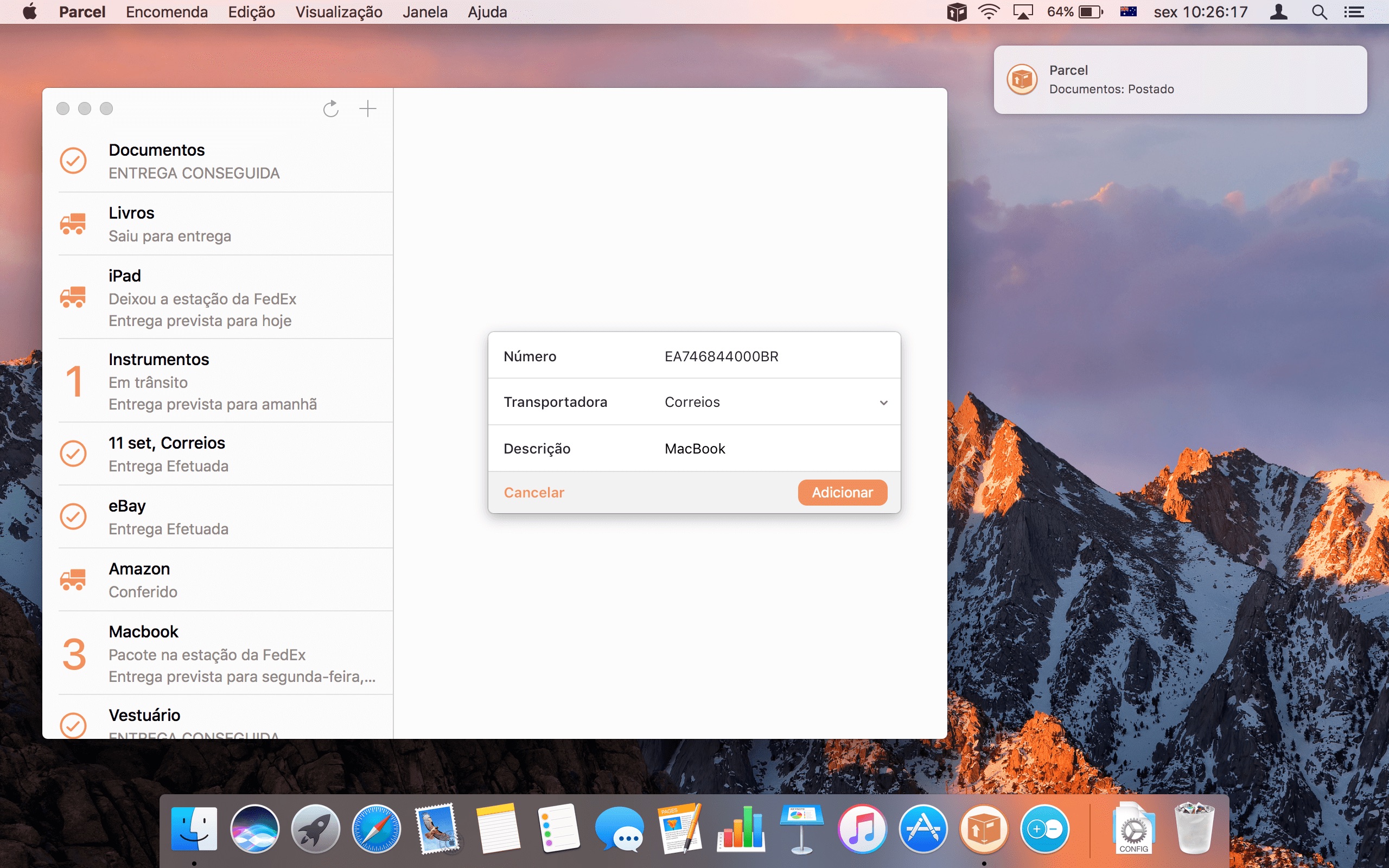Click the menu bar clock sex 10:26:17
The image size is (1389, 868).
pos(1201,12)
